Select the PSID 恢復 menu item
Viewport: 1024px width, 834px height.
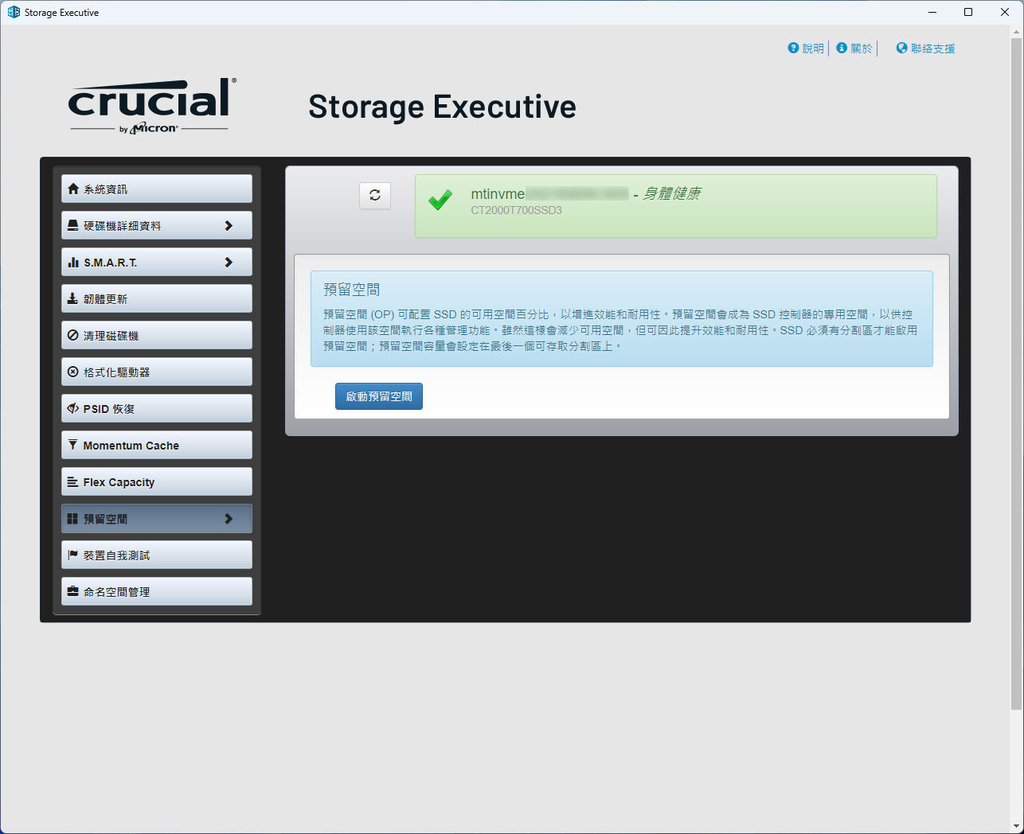tap(157, 409)
